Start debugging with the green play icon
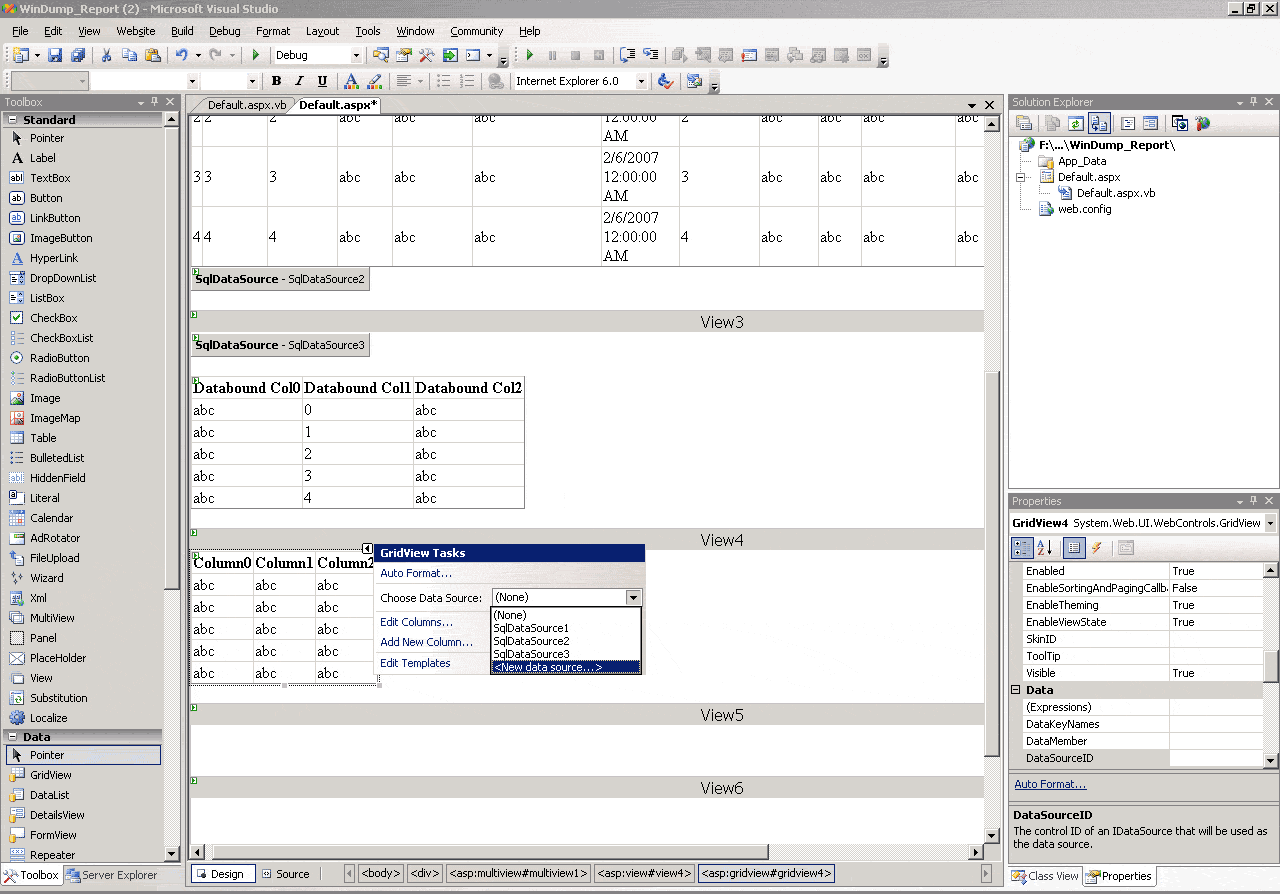The height and width of the screenshot is (894, 1280). 256,56
